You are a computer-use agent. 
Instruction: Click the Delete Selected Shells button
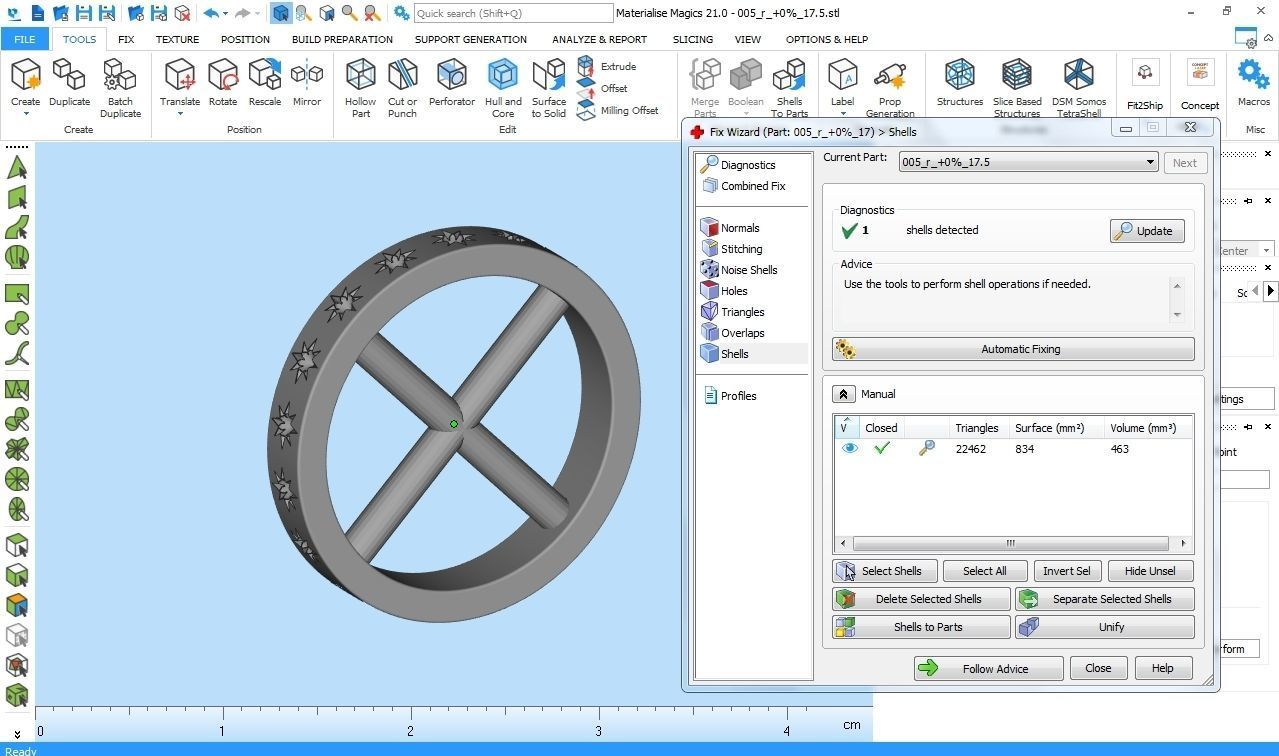[x=921, y=599]
